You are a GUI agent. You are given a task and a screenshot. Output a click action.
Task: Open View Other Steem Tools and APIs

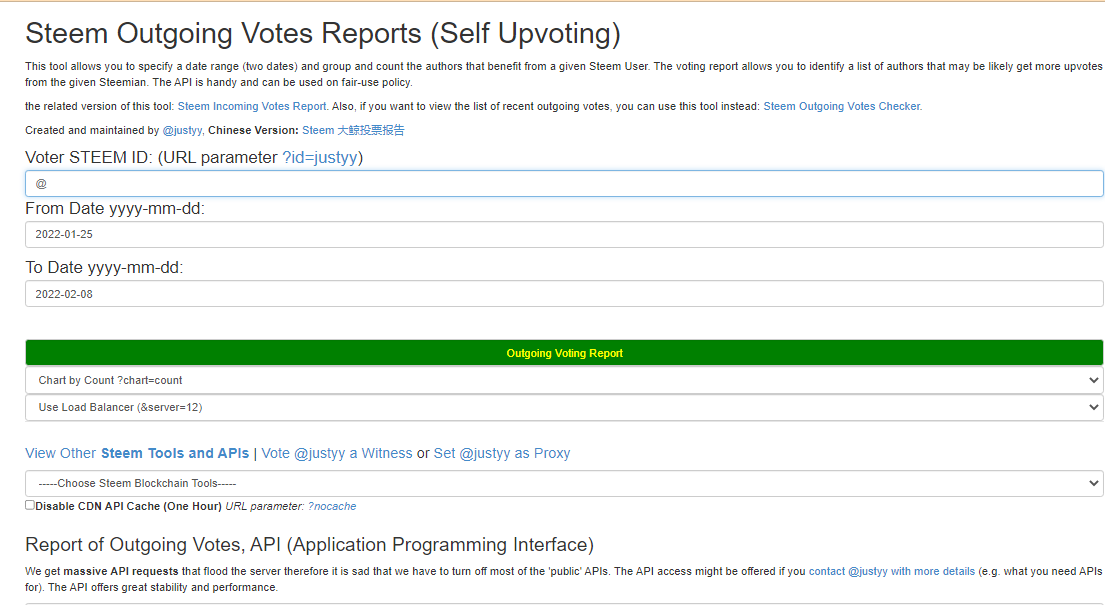(x=137, y=453)
